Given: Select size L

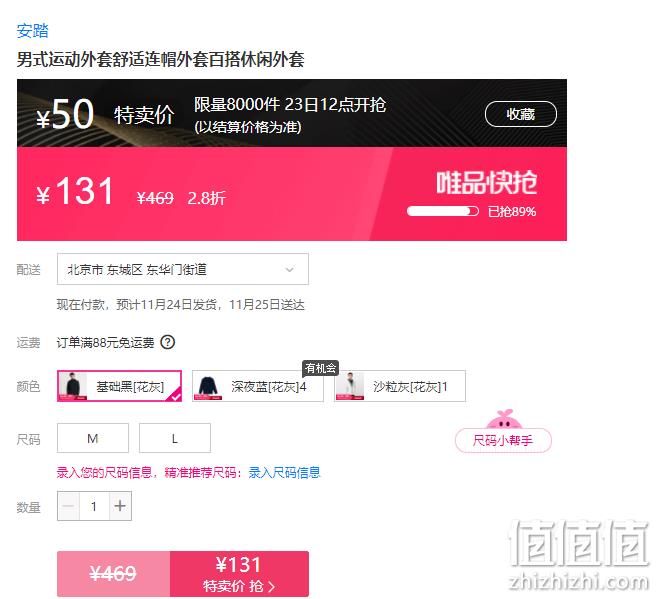Looking at the screenshot, I should coord(175,438).
